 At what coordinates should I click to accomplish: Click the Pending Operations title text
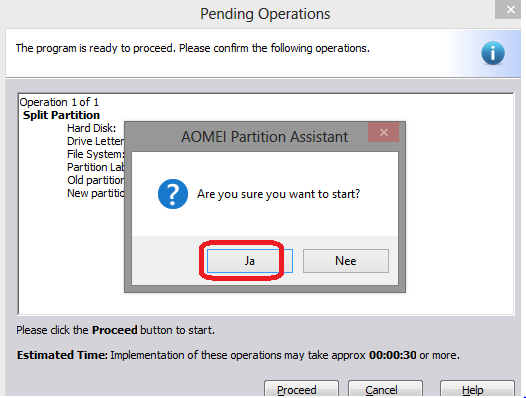(x=265, y=14)
